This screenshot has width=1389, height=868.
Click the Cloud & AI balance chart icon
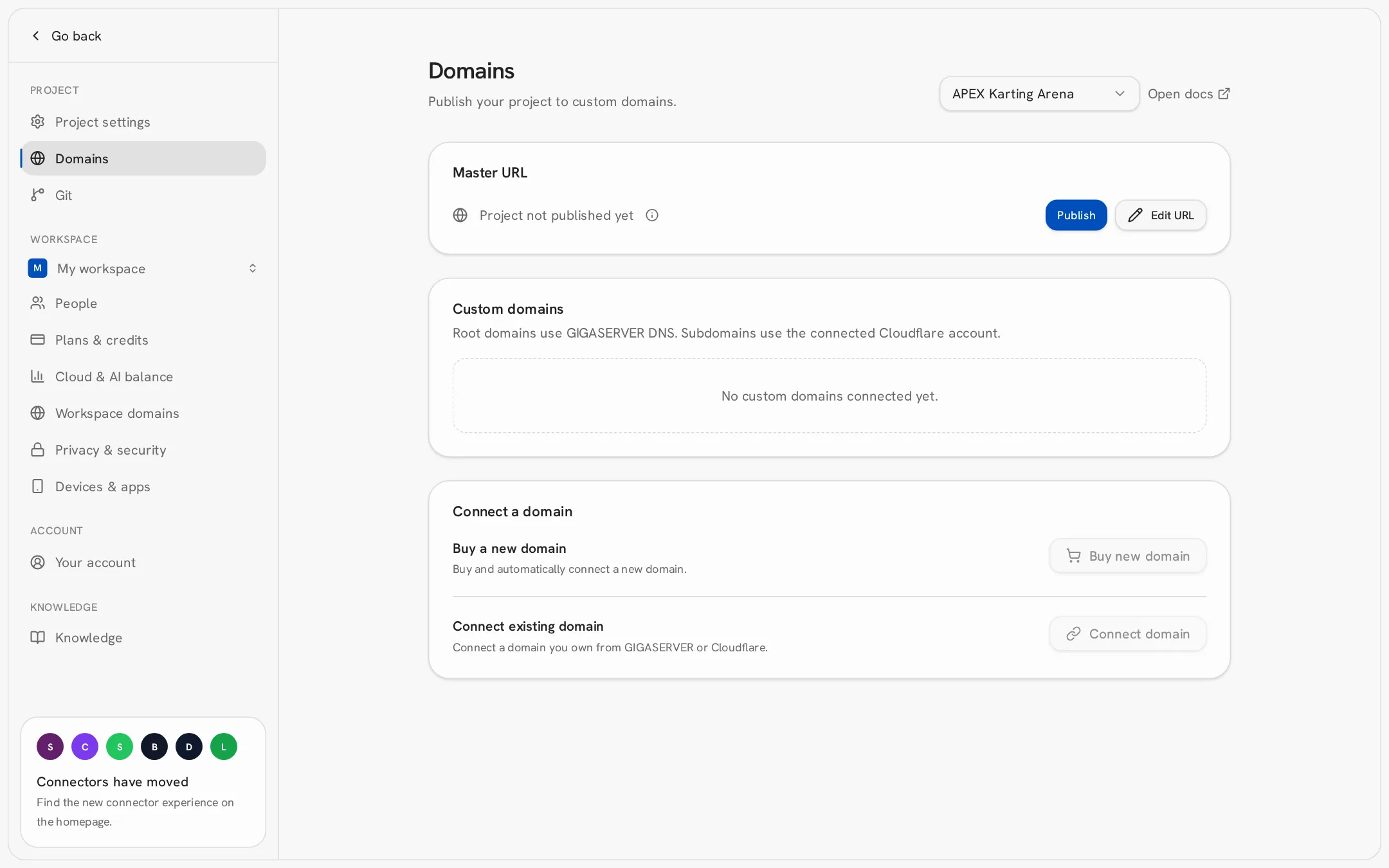(x=38, y=376)
